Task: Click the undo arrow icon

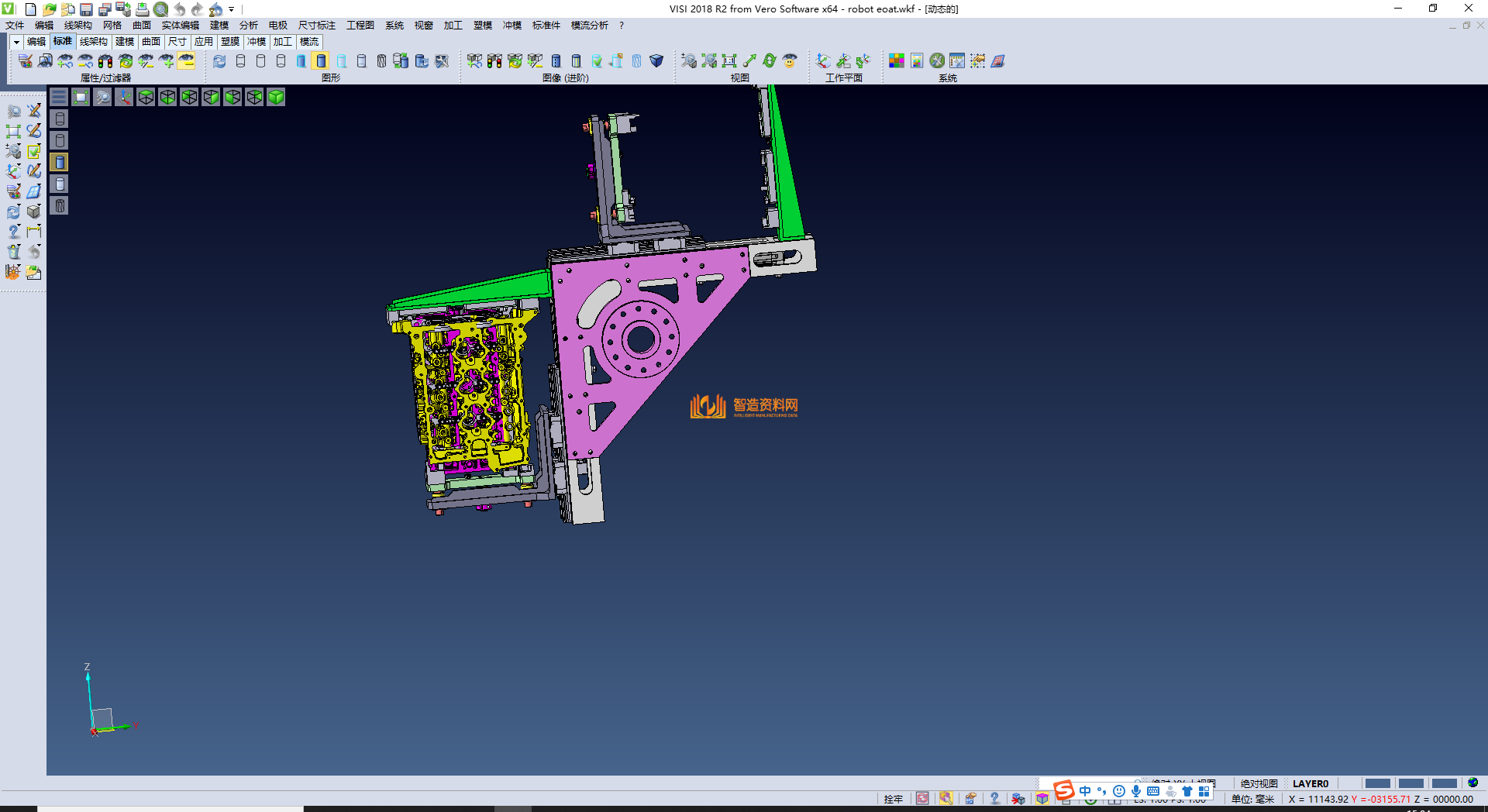Action: point(180,9)
